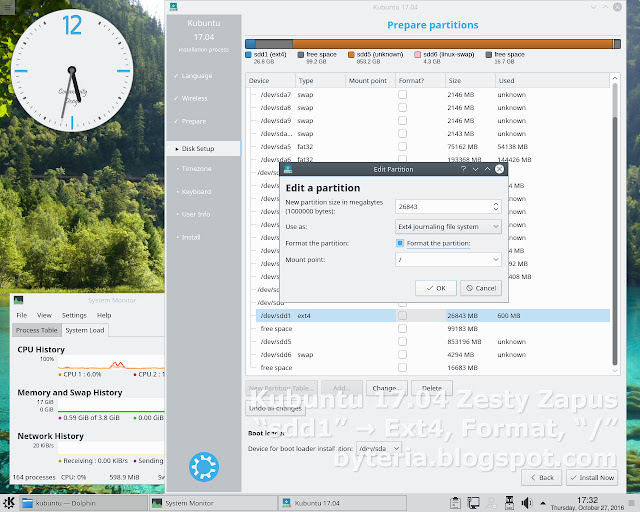Sort partition table by Size column header

[470, 80]
